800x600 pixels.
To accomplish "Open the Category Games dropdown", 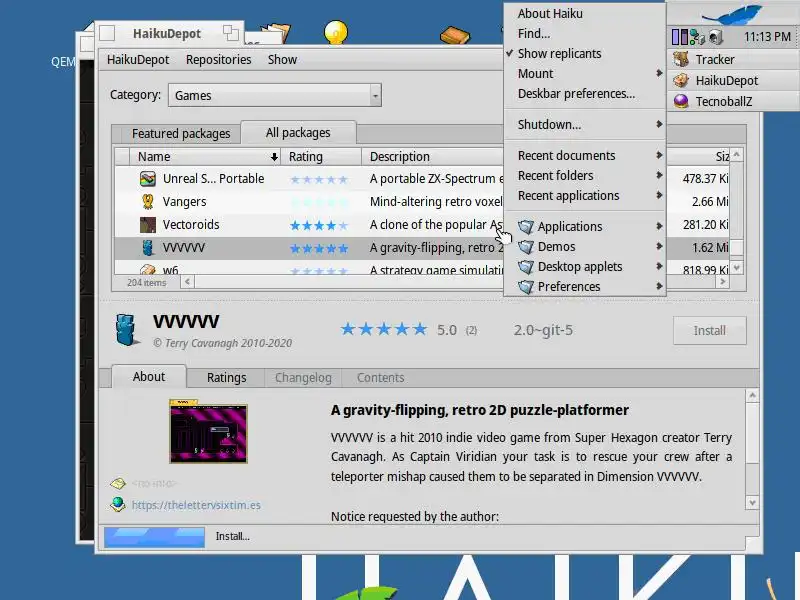I will click(x=275, y=95).
